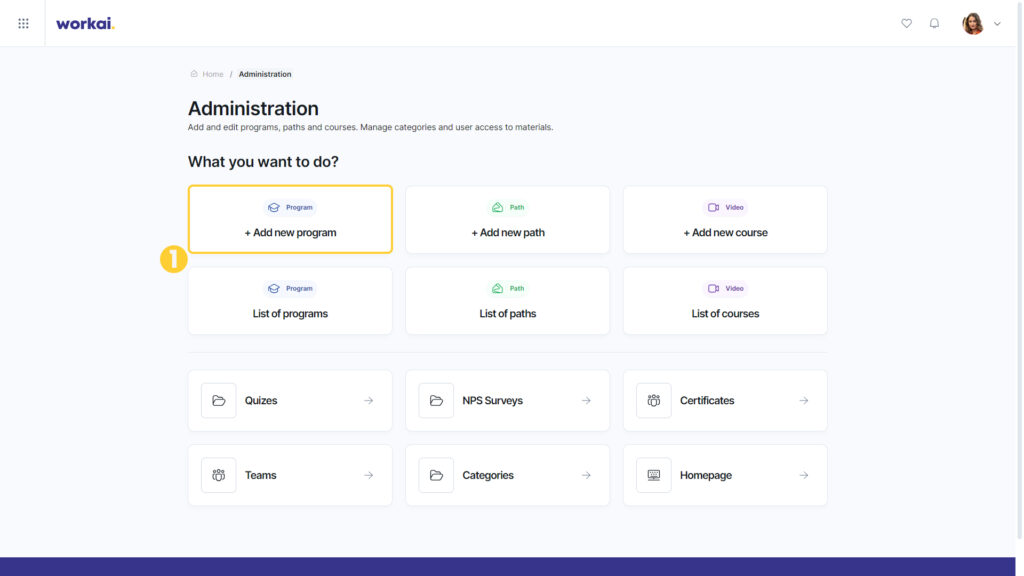Open Categories arrow
The width and height of the screenshot is (1024, 576).
click(586, 475)
